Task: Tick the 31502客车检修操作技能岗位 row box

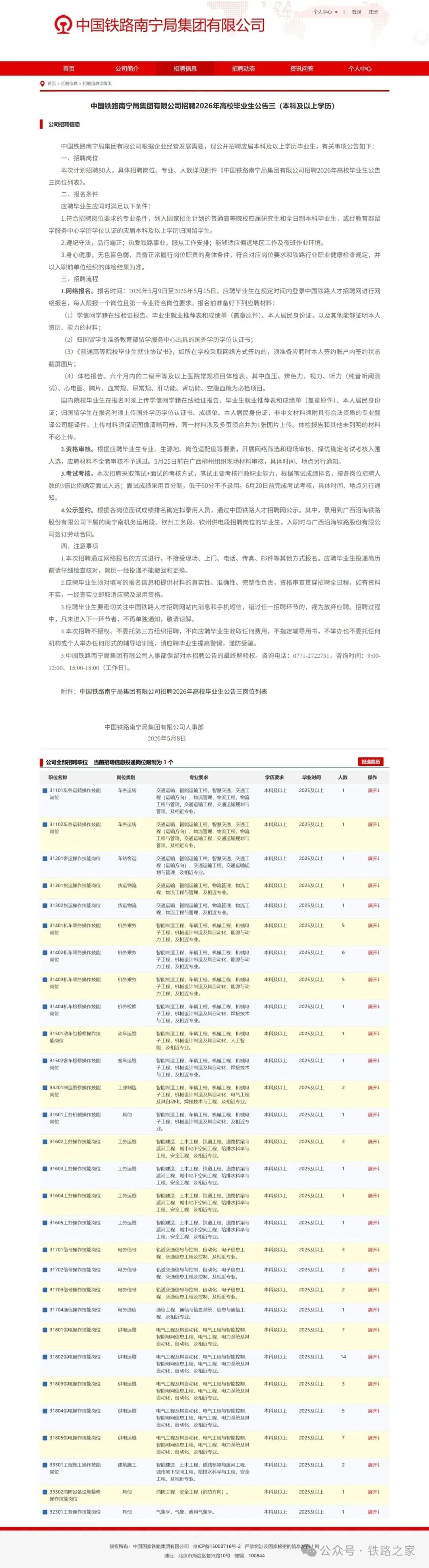Action: tap(44, 1060)
